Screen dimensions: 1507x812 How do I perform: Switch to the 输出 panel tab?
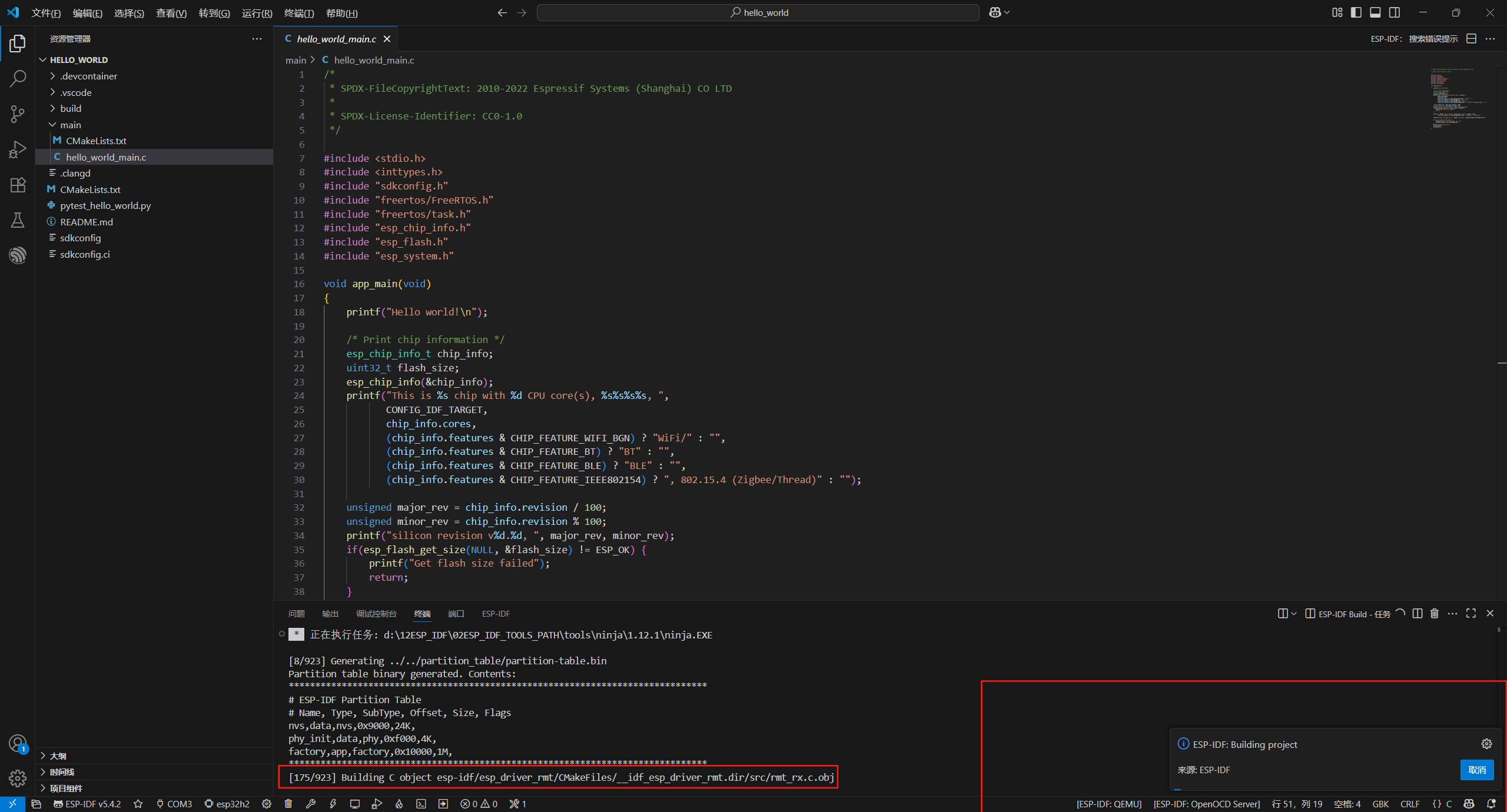pyautogui.click(x=330, y=614)
